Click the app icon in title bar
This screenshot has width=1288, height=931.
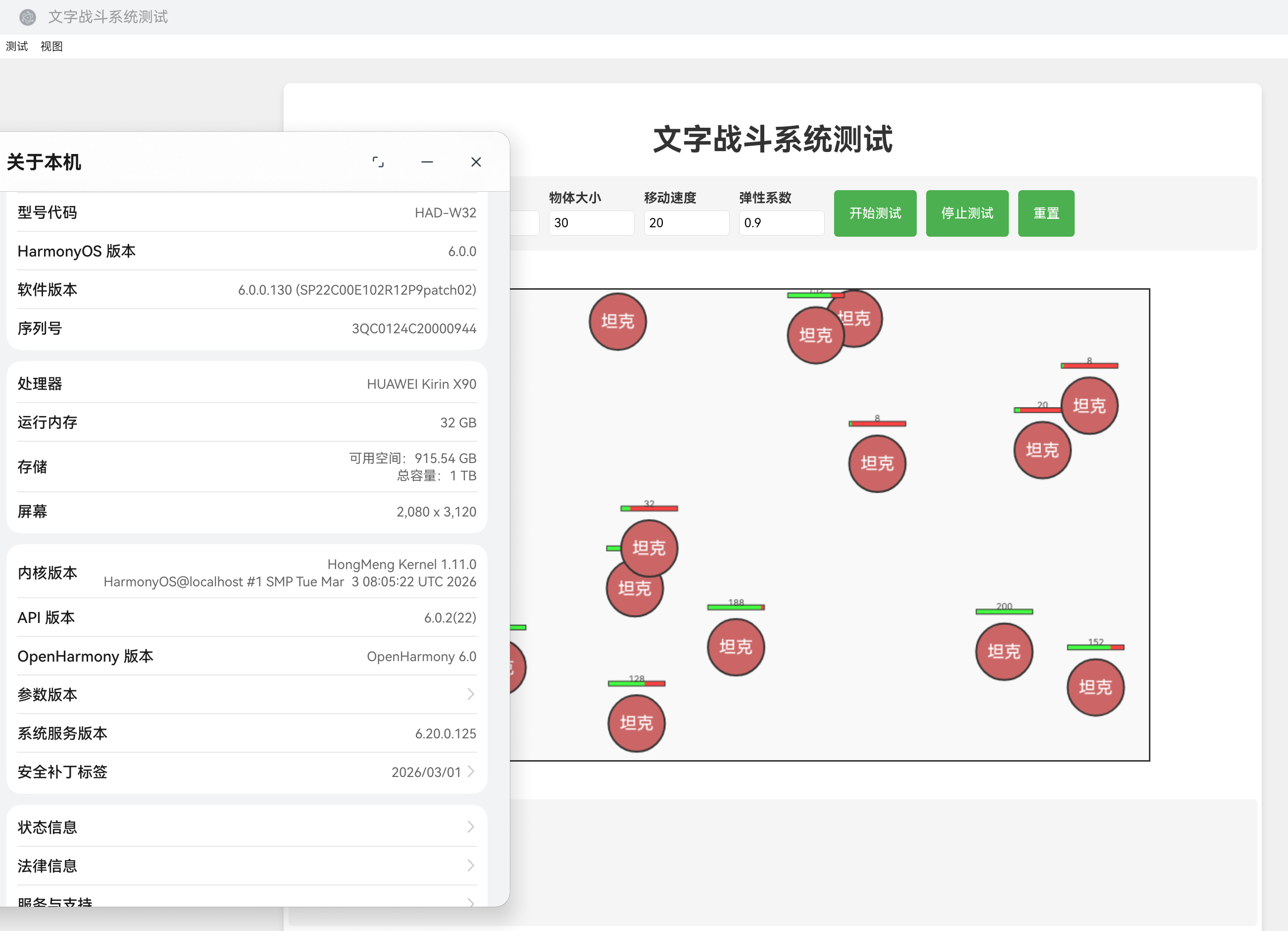tap(27, 17)
